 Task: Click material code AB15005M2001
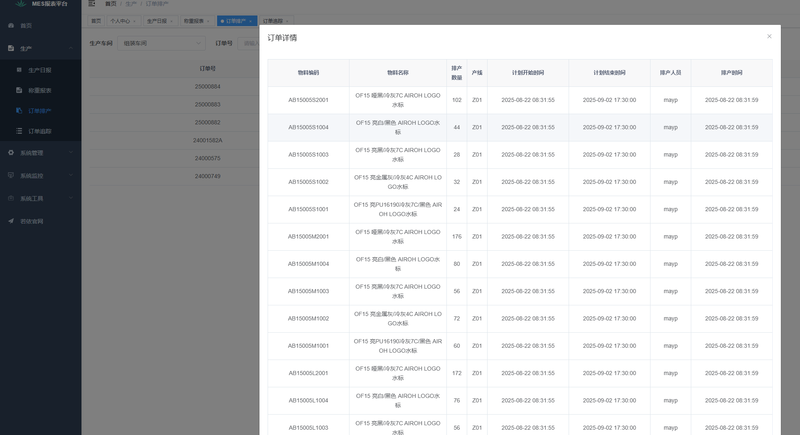[308, 237]
